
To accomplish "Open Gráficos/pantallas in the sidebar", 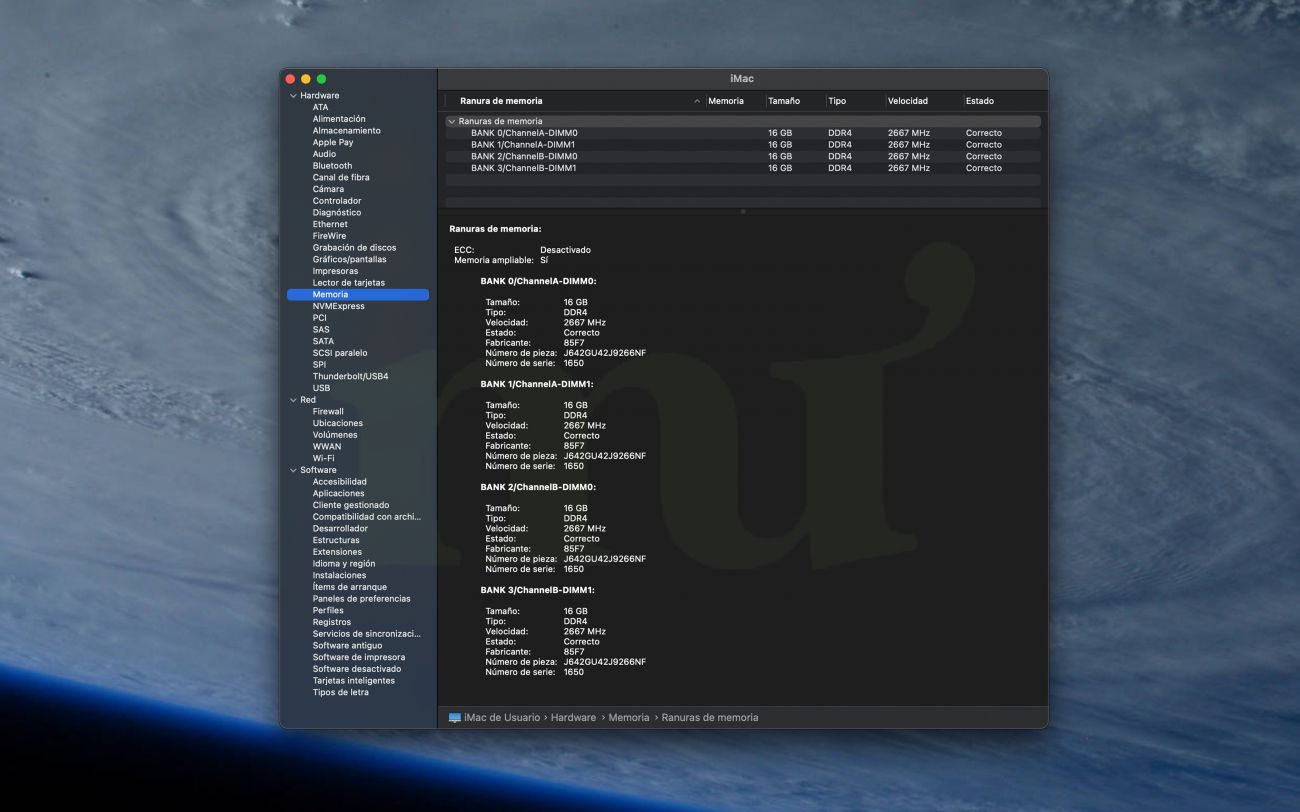I will pos(349,259).
